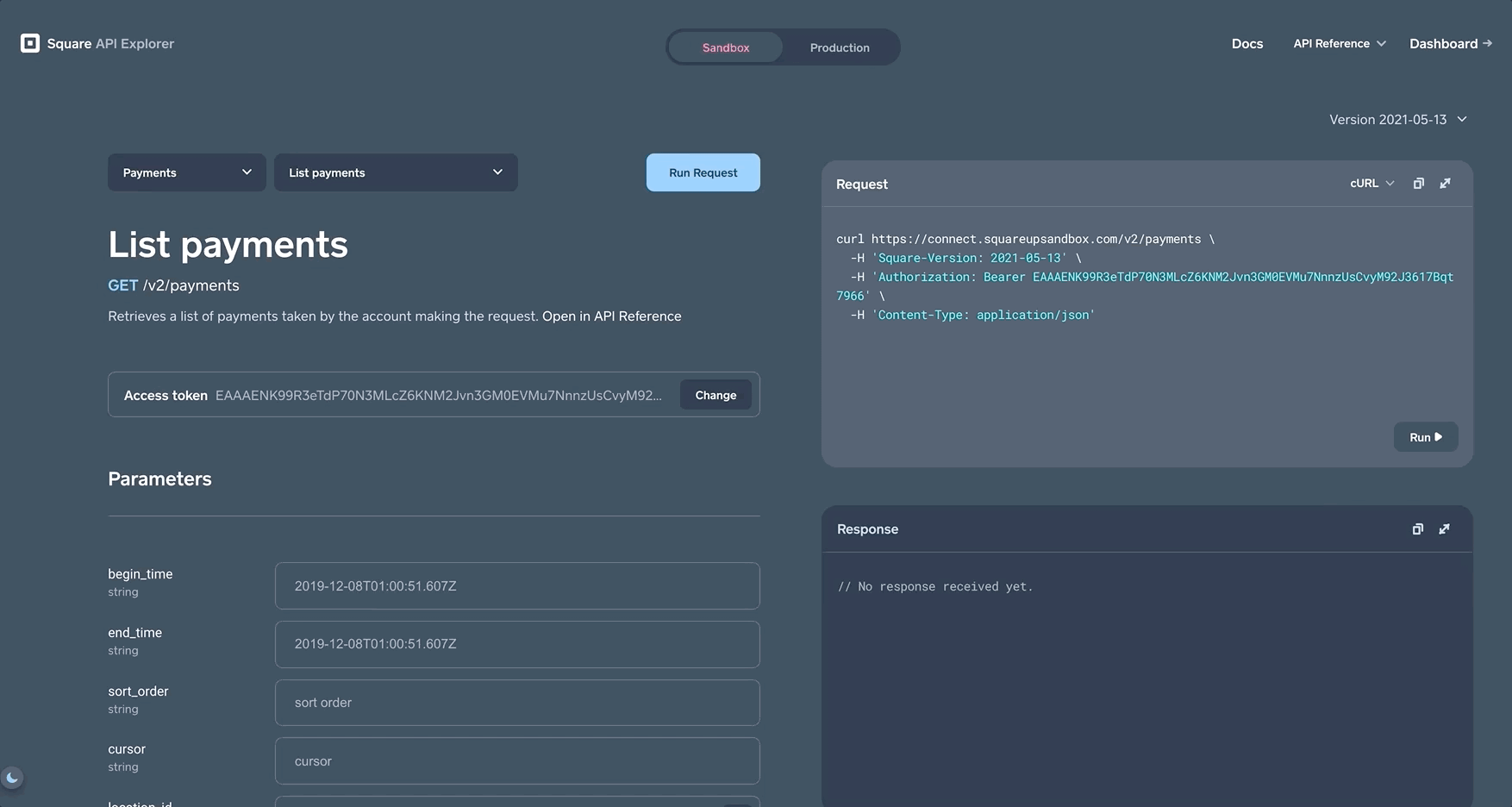1512x807 pixels.
Task: Expand the Request panel to fullscreen
Action: (1446, 184)
